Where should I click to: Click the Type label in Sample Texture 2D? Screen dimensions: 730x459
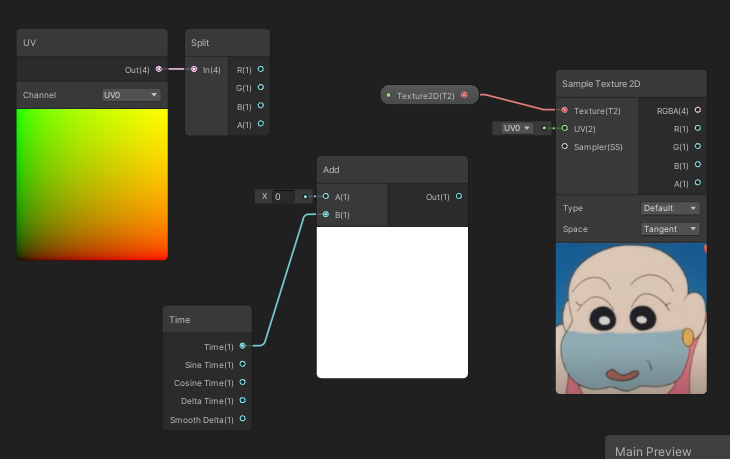click(x=573, y=208)
